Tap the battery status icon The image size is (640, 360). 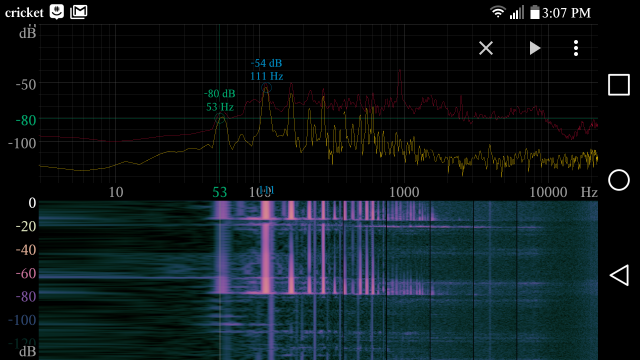535,12
